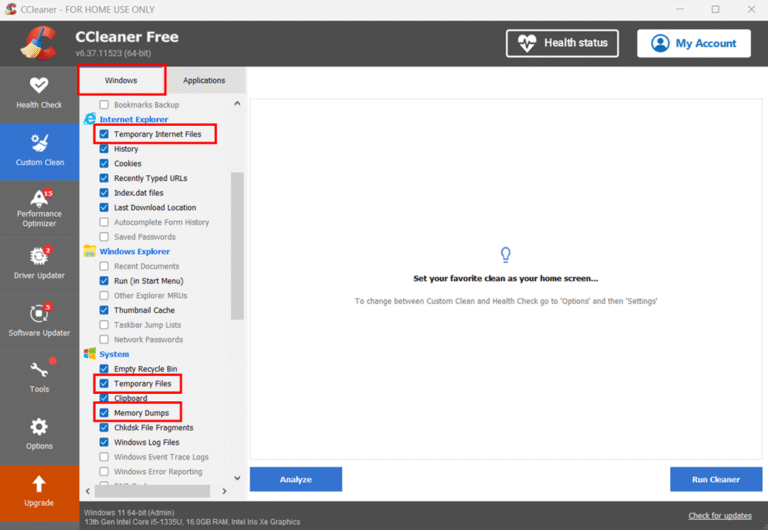Enable Windows Event Trace Logs
This screenshot has width=768, height=530.
point(104,457)
